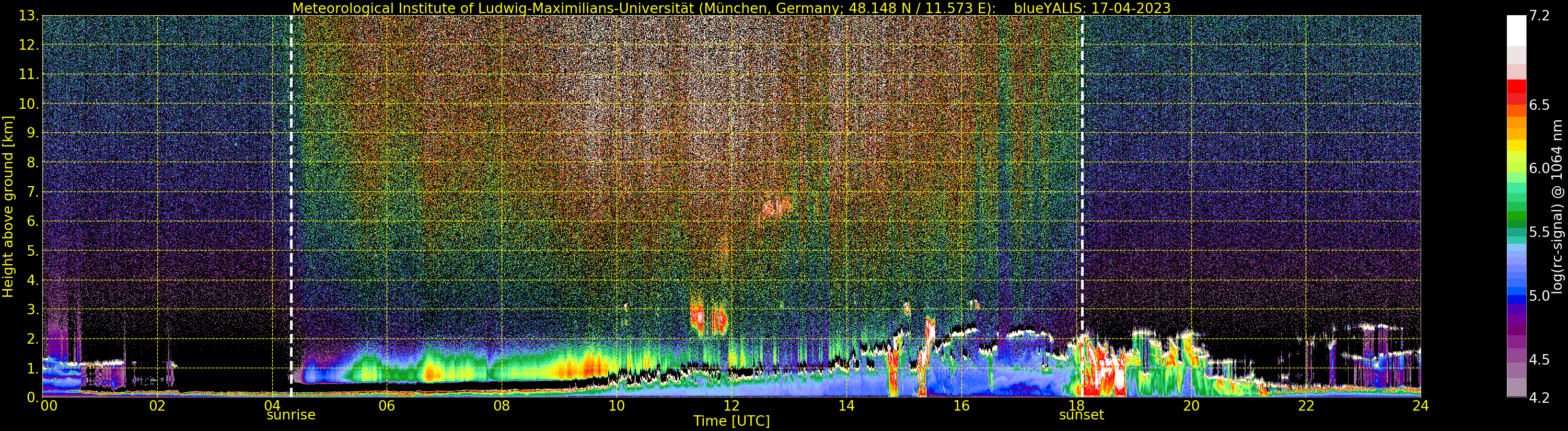
Task: Click the '1.' height tick label
Action: tap(32, 368)
